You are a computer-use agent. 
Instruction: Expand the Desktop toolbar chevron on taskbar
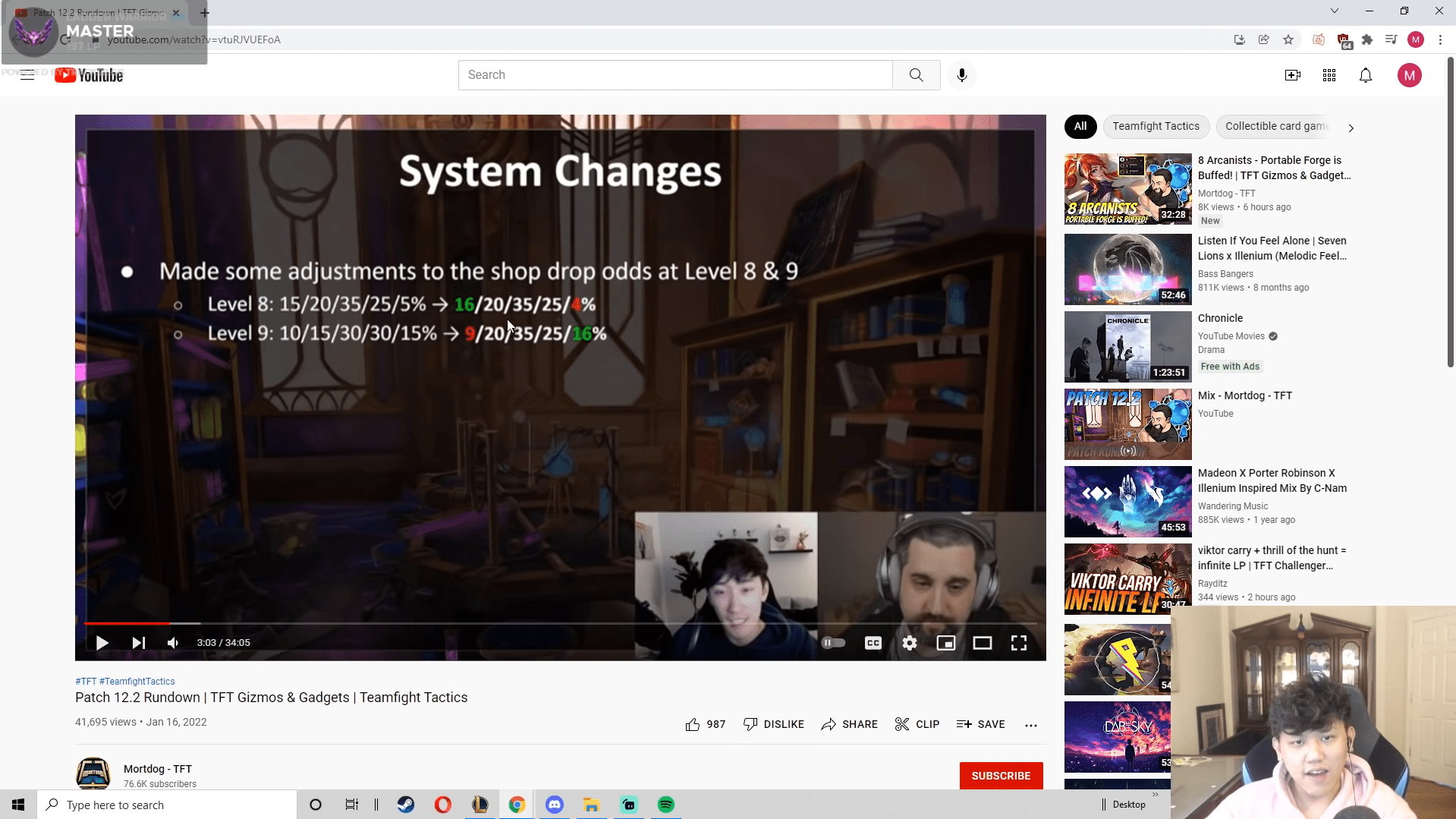click(1156, 795)
